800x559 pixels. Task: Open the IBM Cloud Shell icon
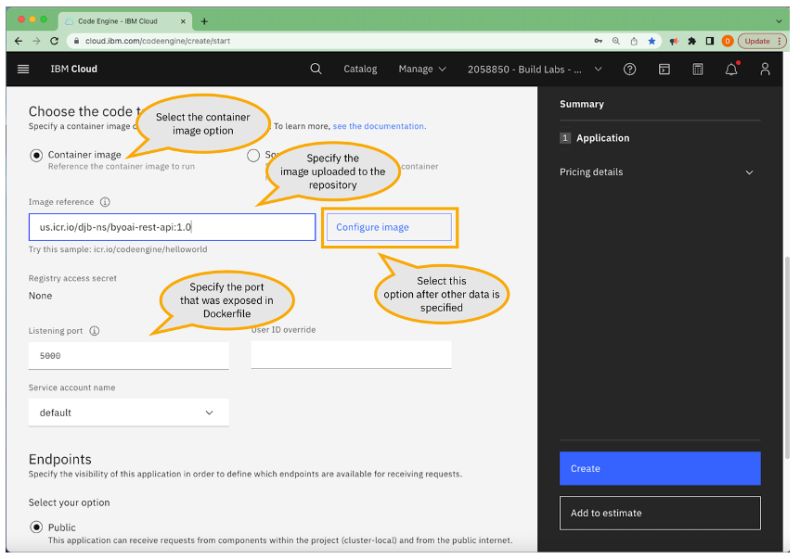click(664, 69)
